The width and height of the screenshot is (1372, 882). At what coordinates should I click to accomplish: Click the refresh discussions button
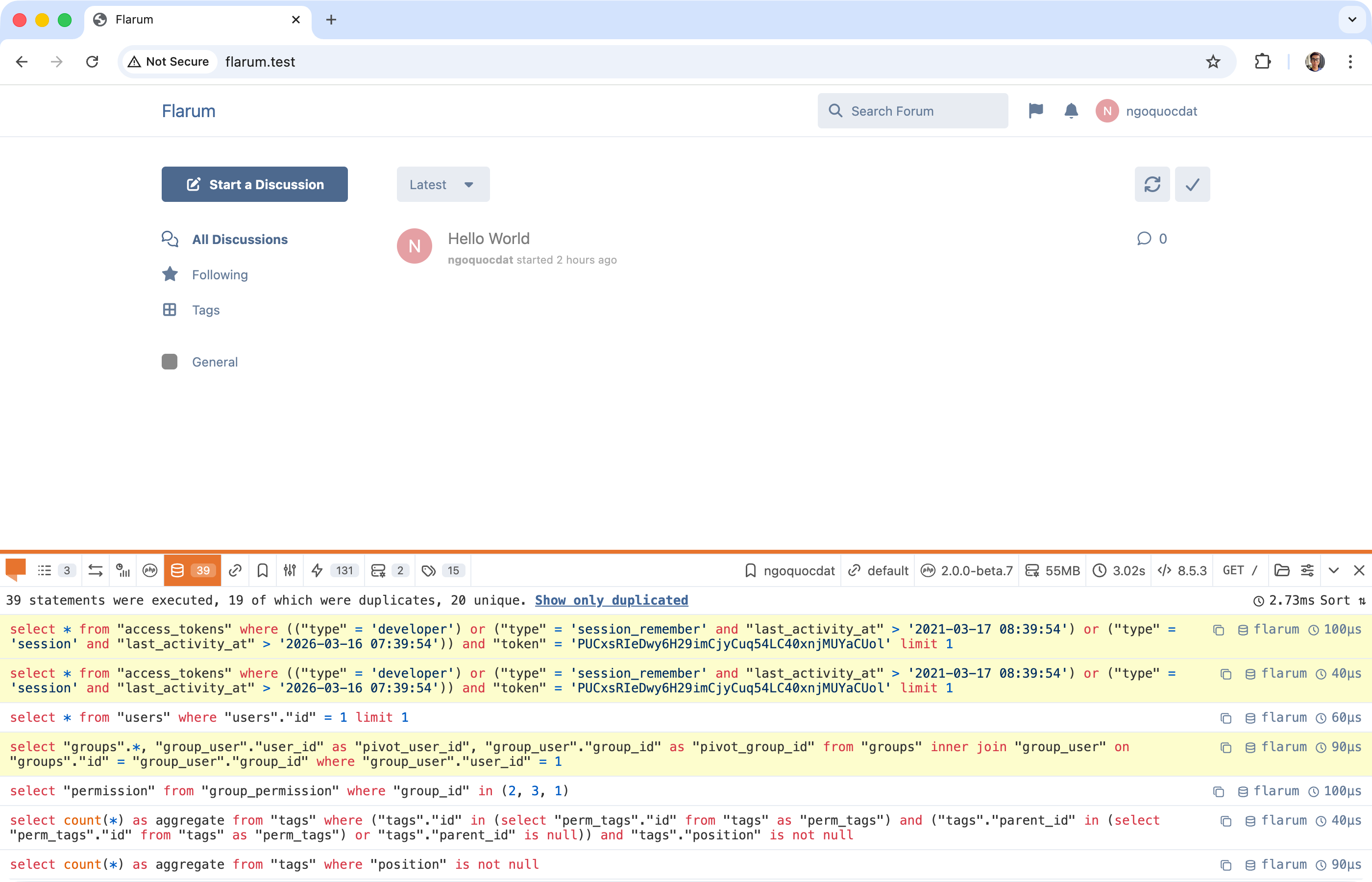(1152, 184)
